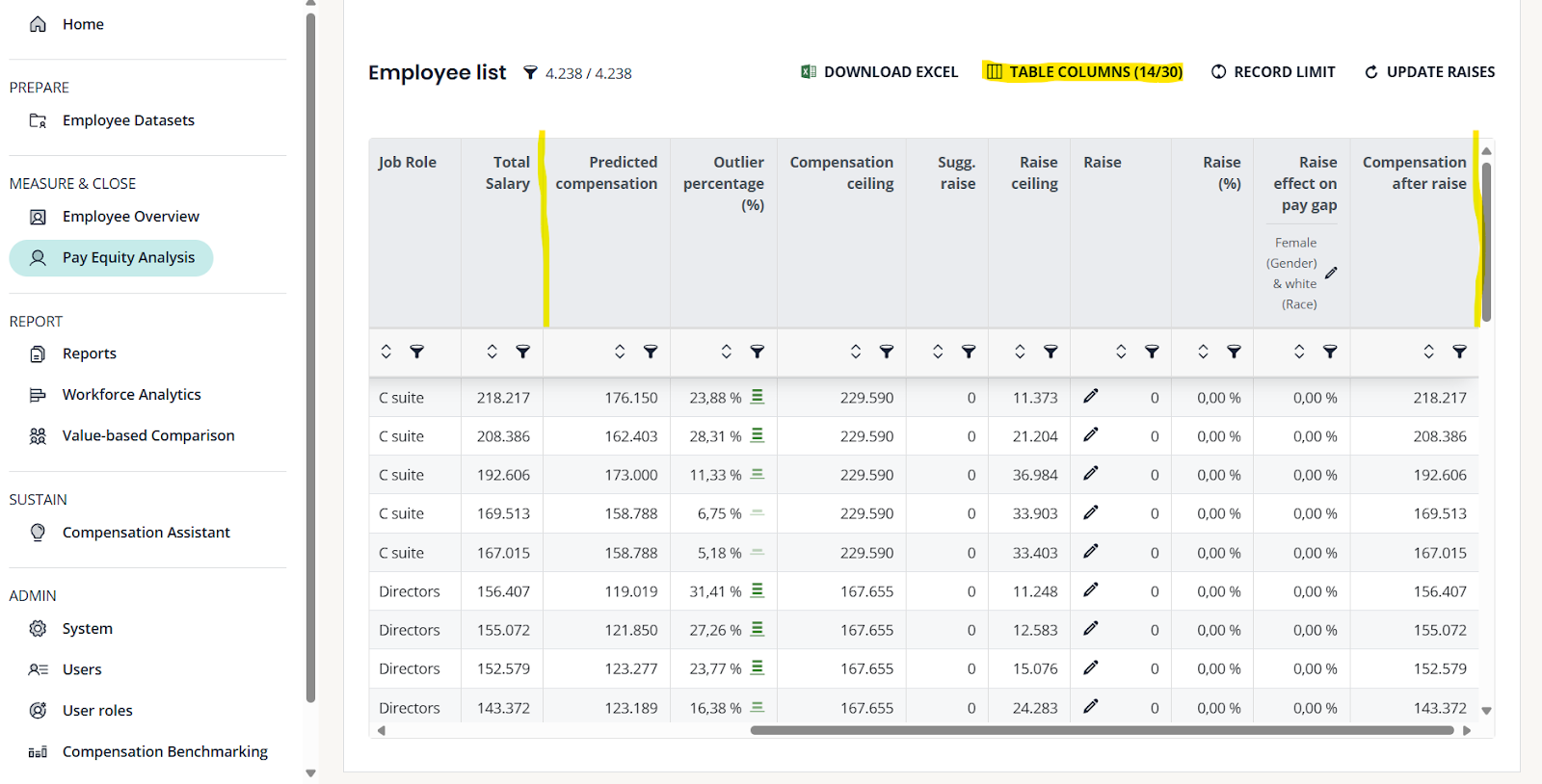Click table scroll-down arrow at right edge
1542x784 pixels.
pyautogui.click(x=1486, y=711)
